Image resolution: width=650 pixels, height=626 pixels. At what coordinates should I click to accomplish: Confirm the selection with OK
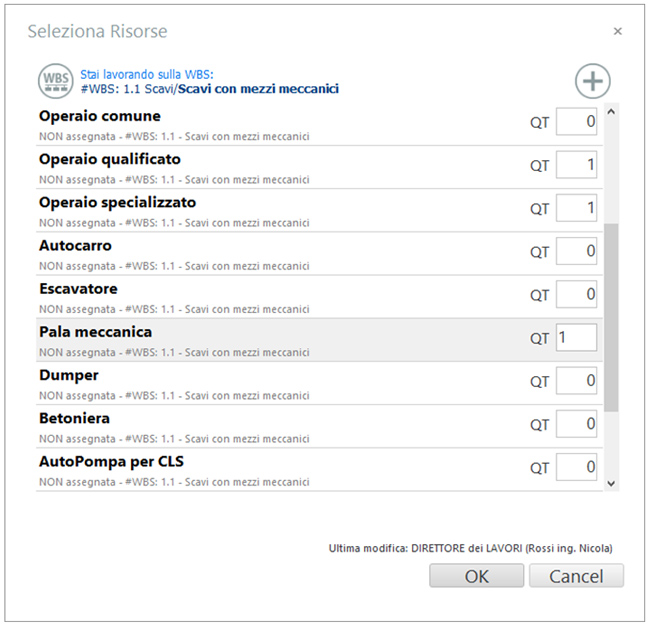477,575
